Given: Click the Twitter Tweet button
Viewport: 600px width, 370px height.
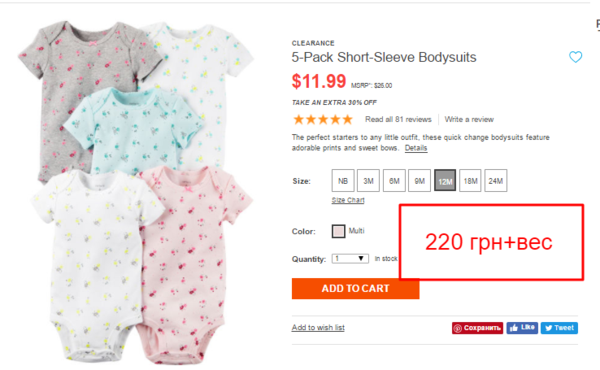Looking at the screenshot, I should coord(559,328).
